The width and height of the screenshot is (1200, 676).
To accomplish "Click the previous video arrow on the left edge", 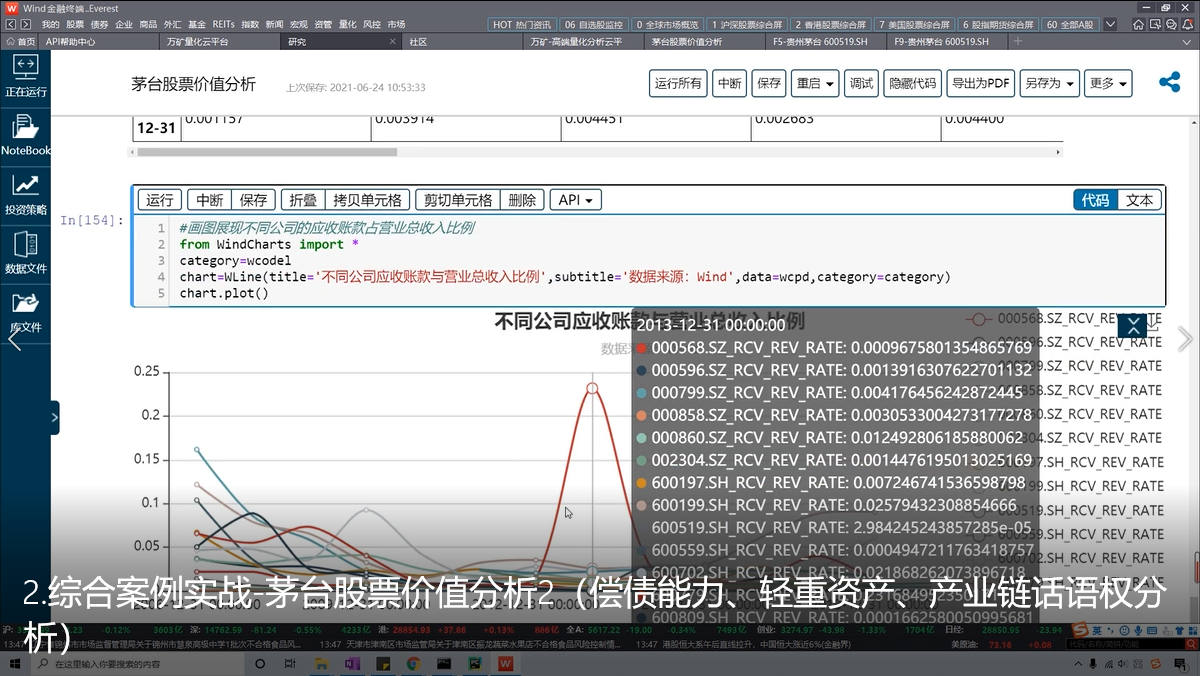I will (x=14, y=339).
